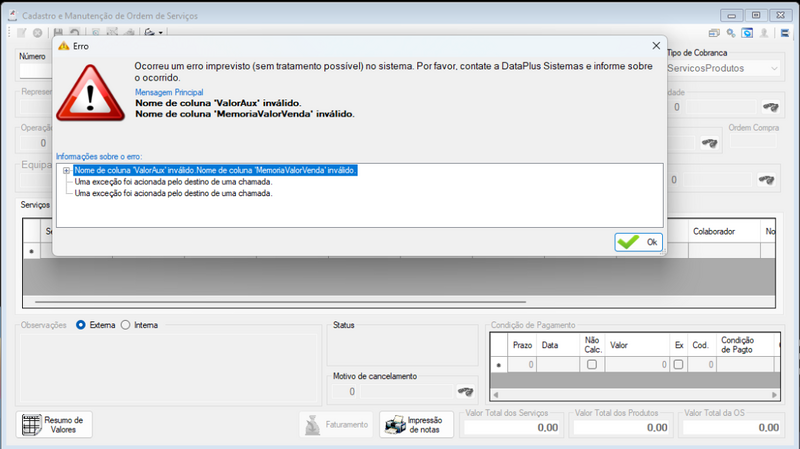Select the Interna observation radio button

[126, 325]
